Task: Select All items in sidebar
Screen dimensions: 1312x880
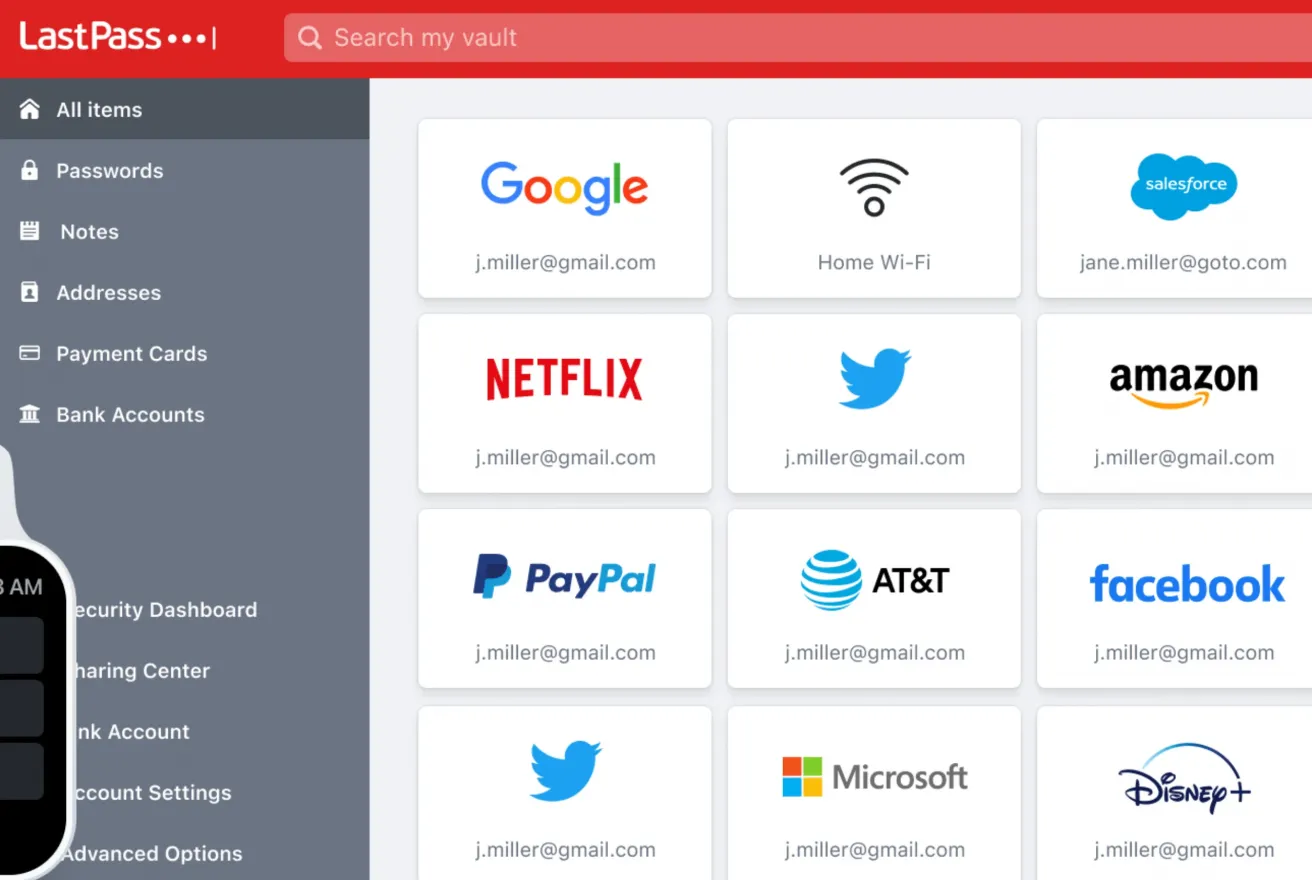Action: [184, 109]
